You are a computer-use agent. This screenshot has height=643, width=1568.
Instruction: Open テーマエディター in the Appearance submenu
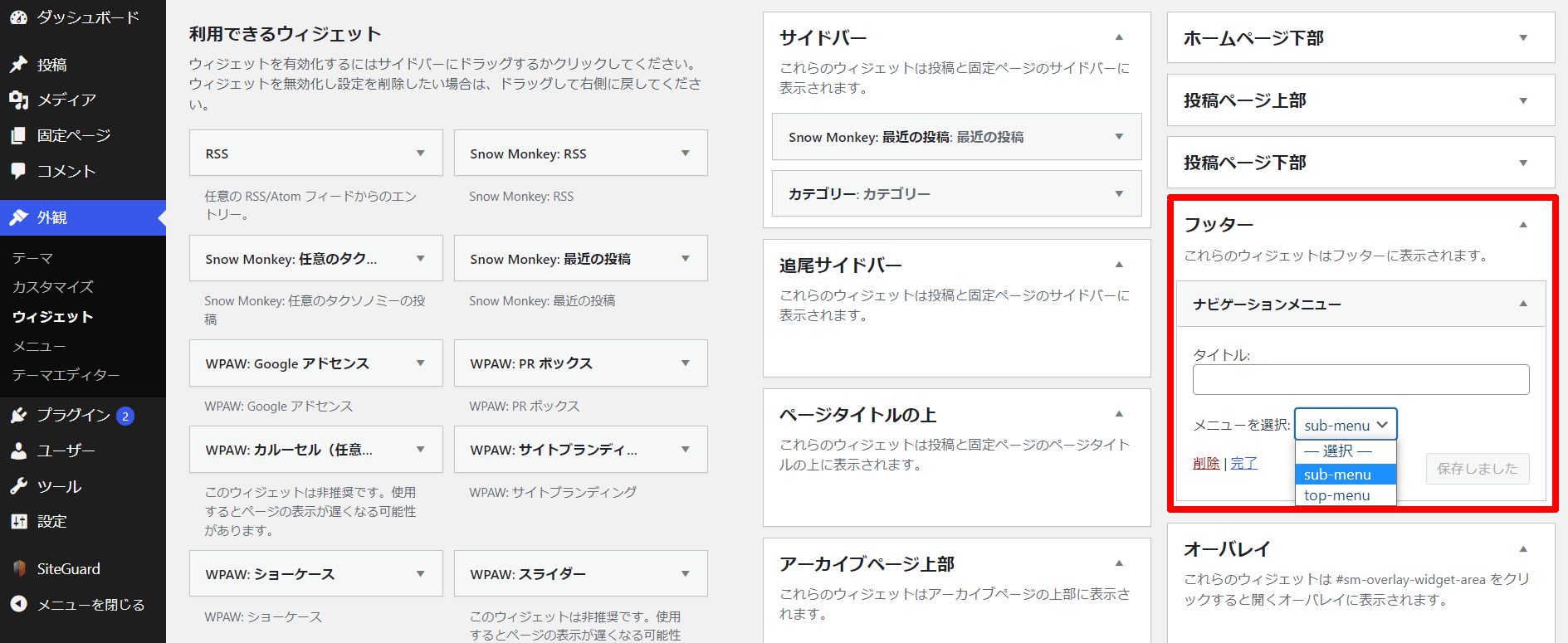click(66, 375)
